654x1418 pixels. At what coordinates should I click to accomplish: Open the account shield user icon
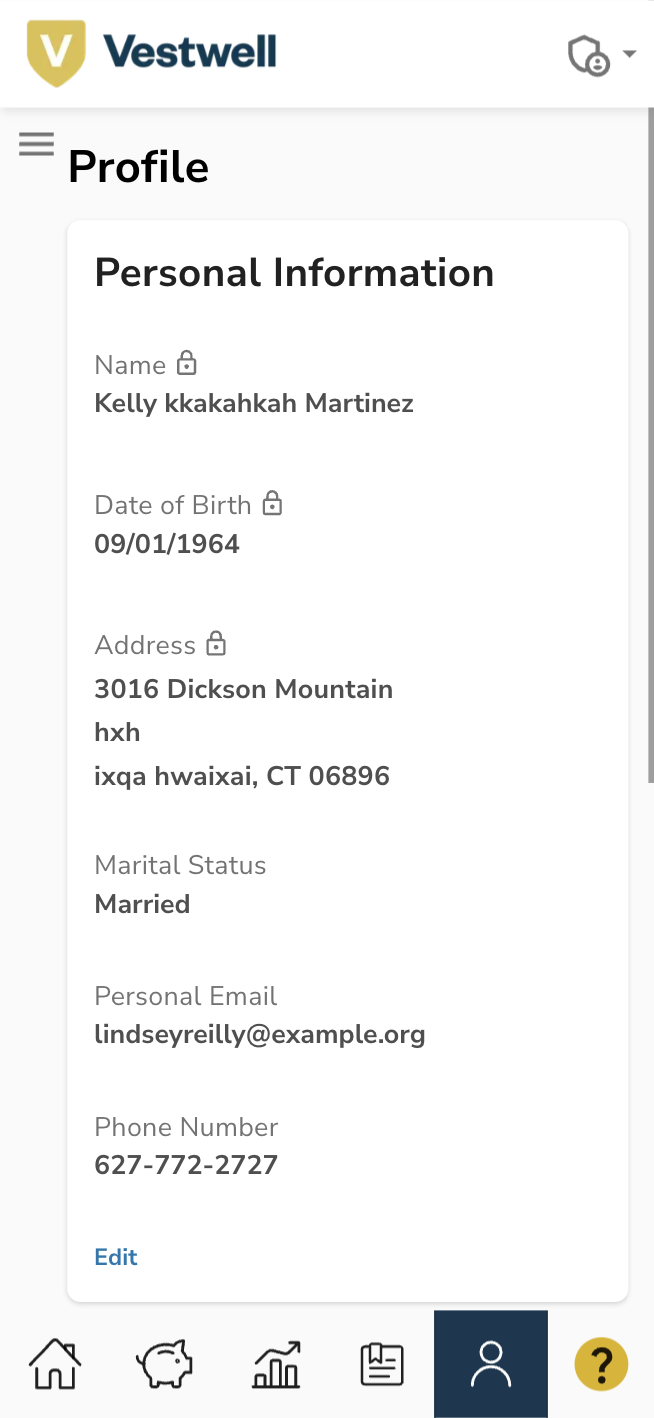point(588,55)
